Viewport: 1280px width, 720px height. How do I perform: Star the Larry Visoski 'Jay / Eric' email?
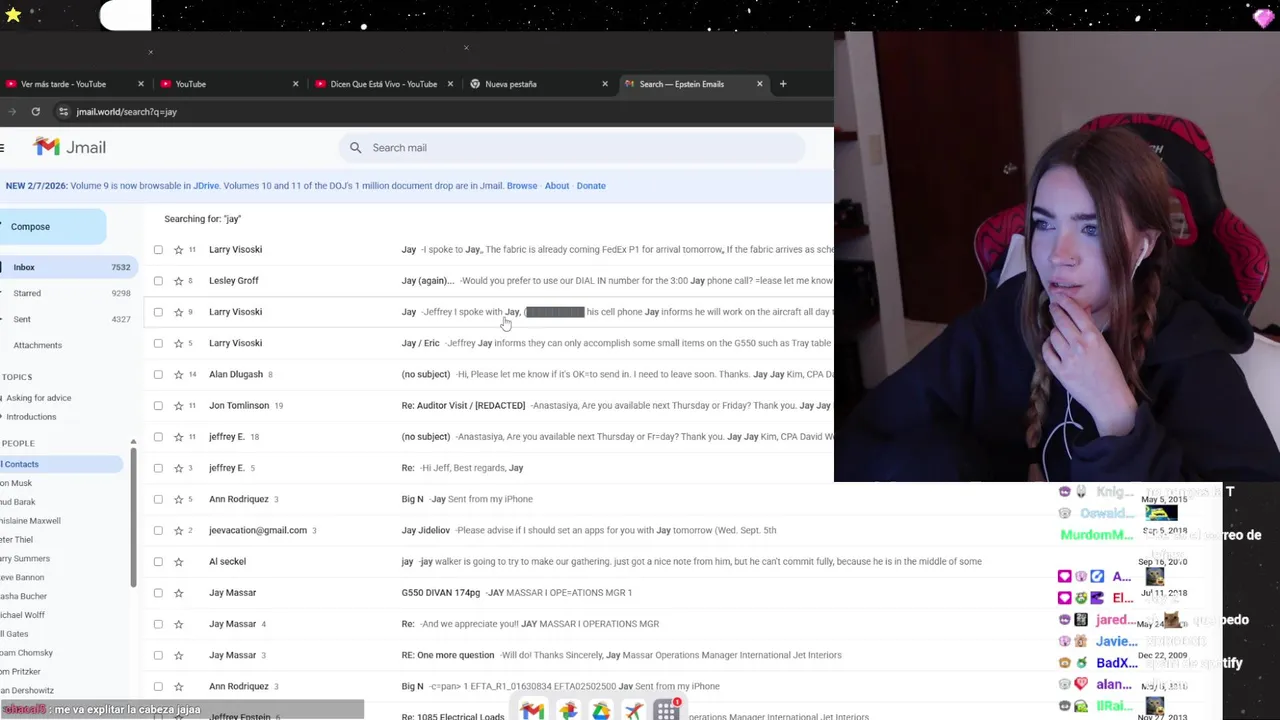(x=178, y=343)
